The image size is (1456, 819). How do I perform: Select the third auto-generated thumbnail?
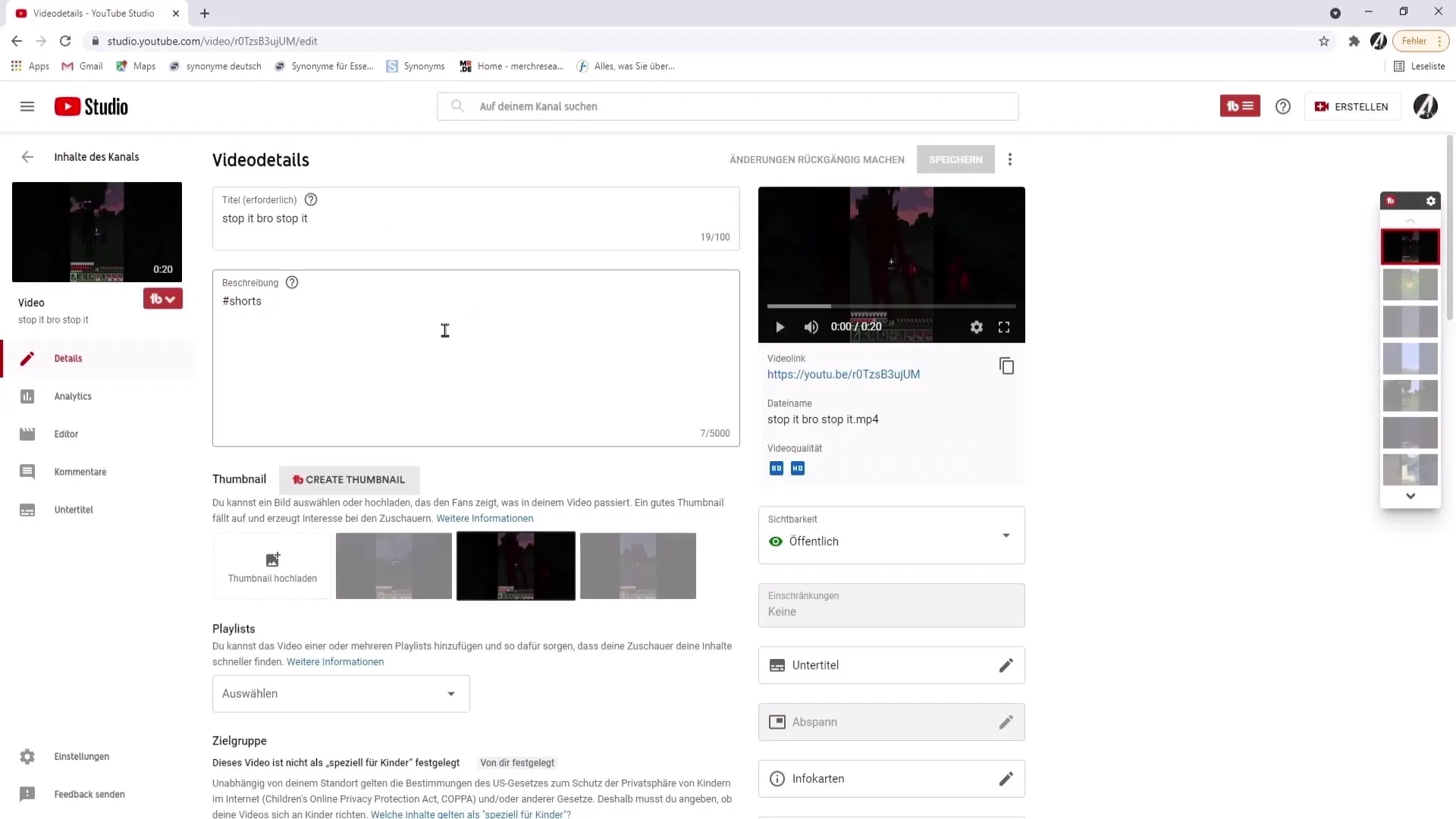pyautogui.click(x=638, y=566)
